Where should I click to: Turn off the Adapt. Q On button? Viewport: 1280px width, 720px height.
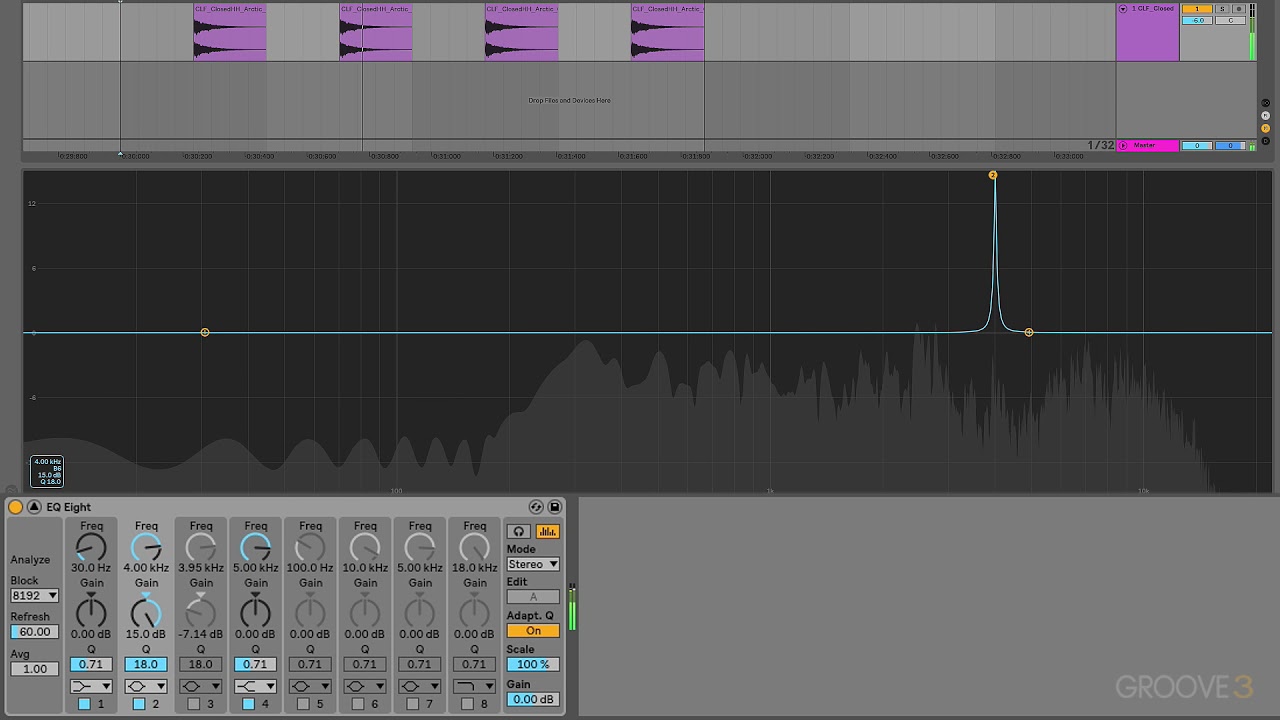[x=533, y=631]
